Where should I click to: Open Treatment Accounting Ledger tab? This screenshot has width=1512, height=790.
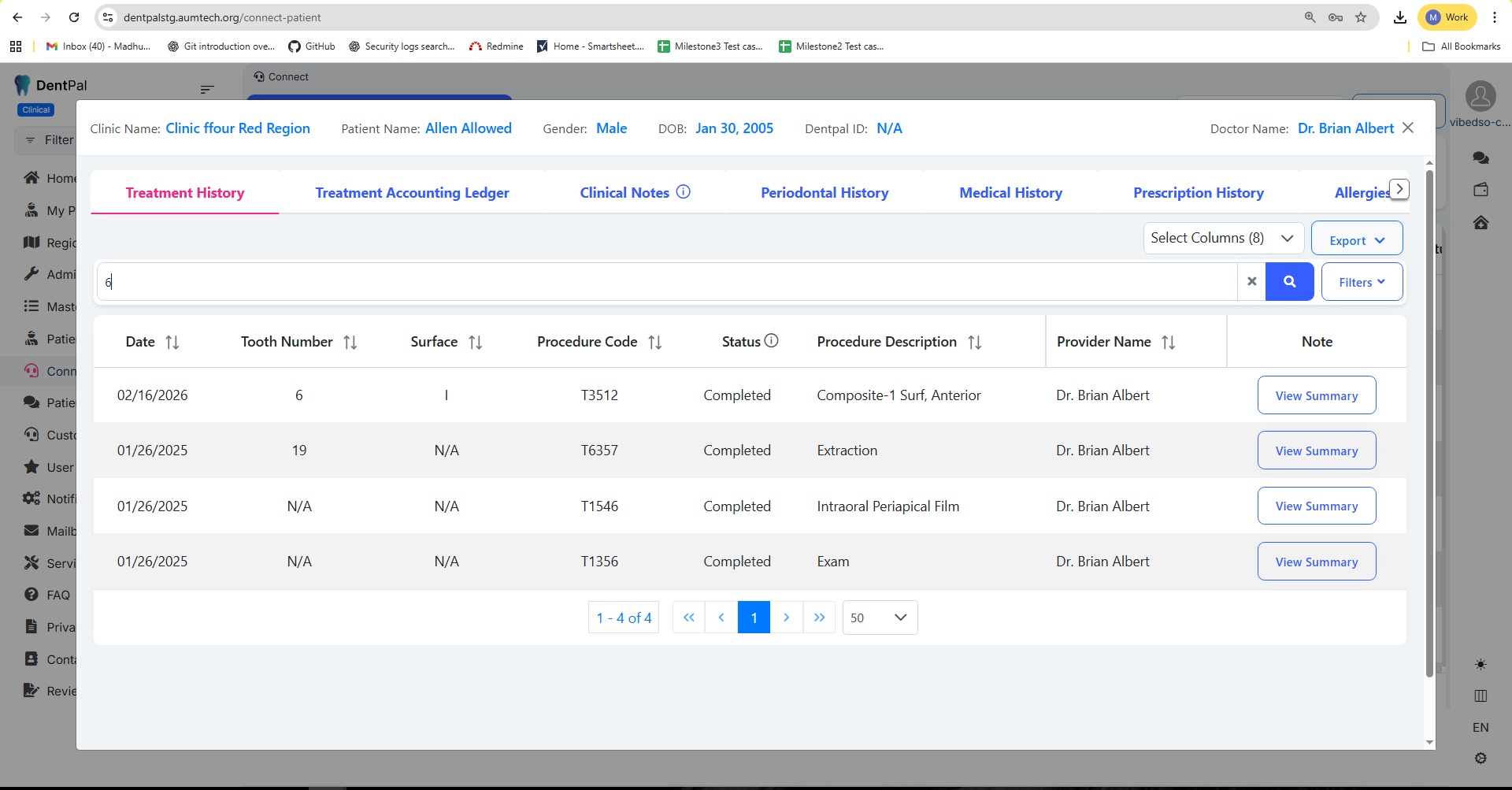point(412,193)
